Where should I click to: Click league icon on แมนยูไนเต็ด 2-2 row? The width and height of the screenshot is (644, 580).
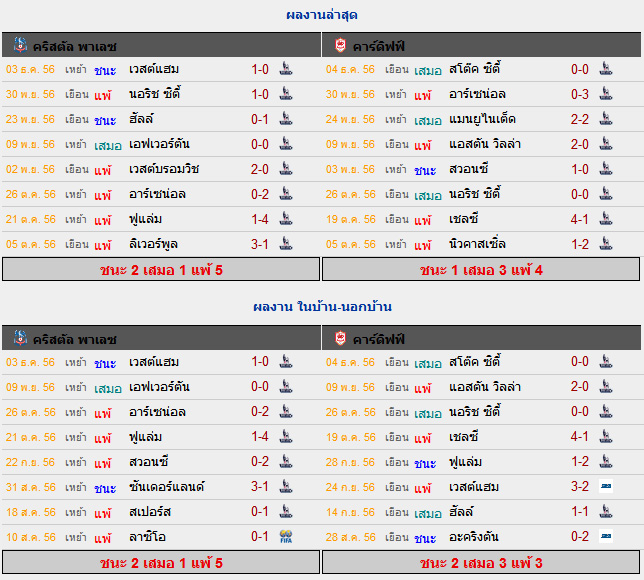[x=606, y=119]
